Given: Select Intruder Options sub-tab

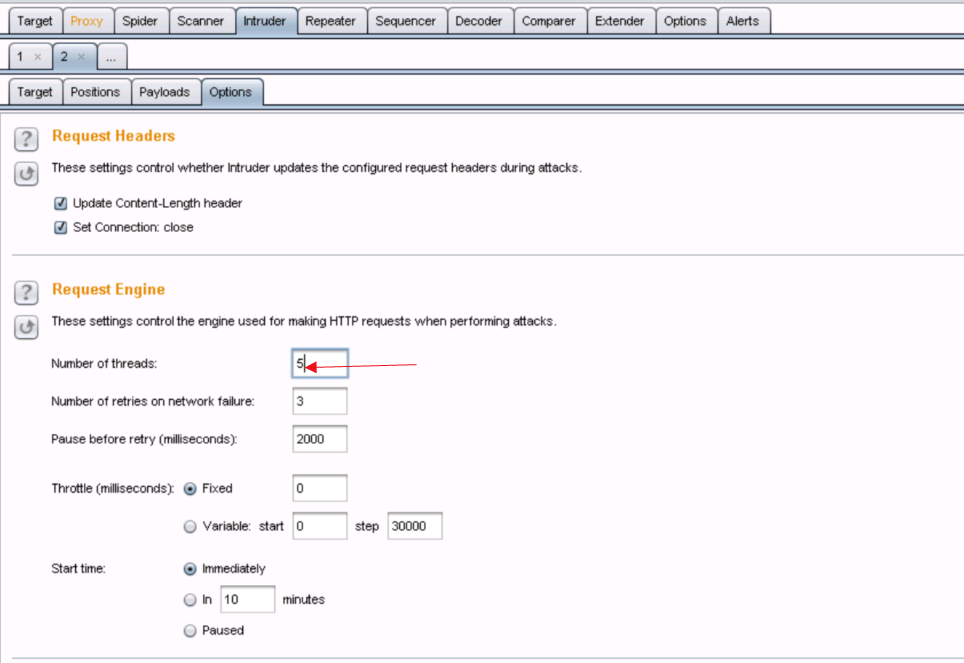Looking at the screenshot, I should 231,92.
